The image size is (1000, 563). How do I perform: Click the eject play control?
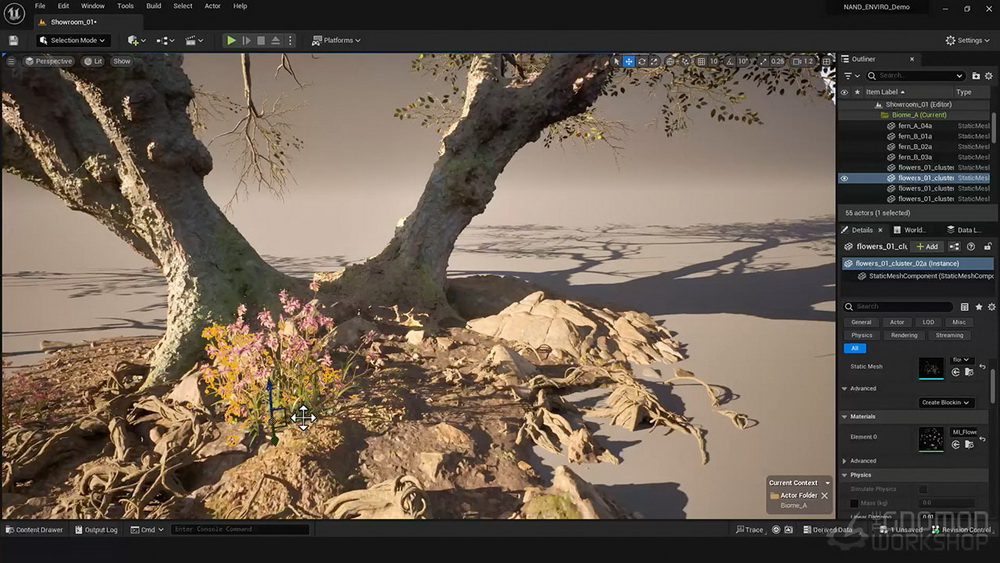click(x=276, y=40)
